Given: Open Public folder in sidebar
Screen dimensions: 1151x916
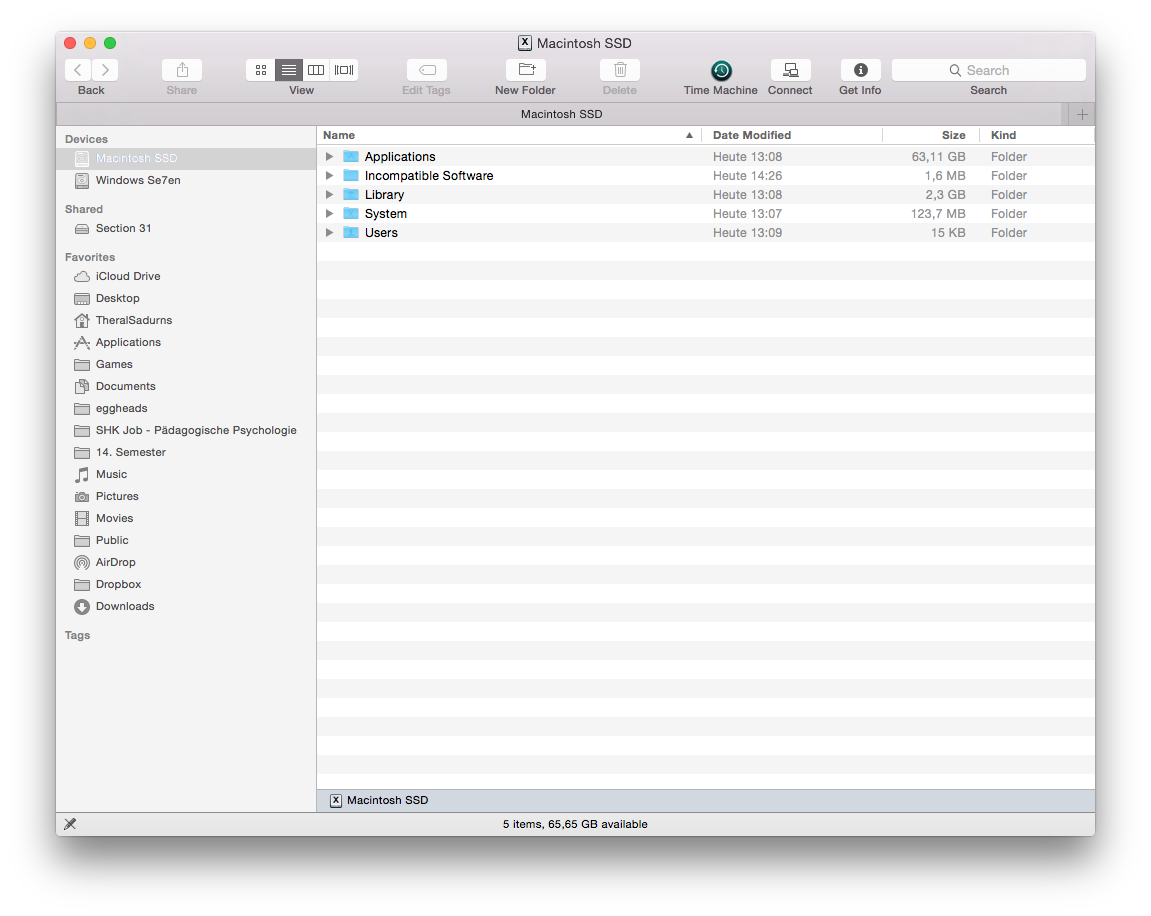Looking at the screenshot, I should (x=186, y=541).
